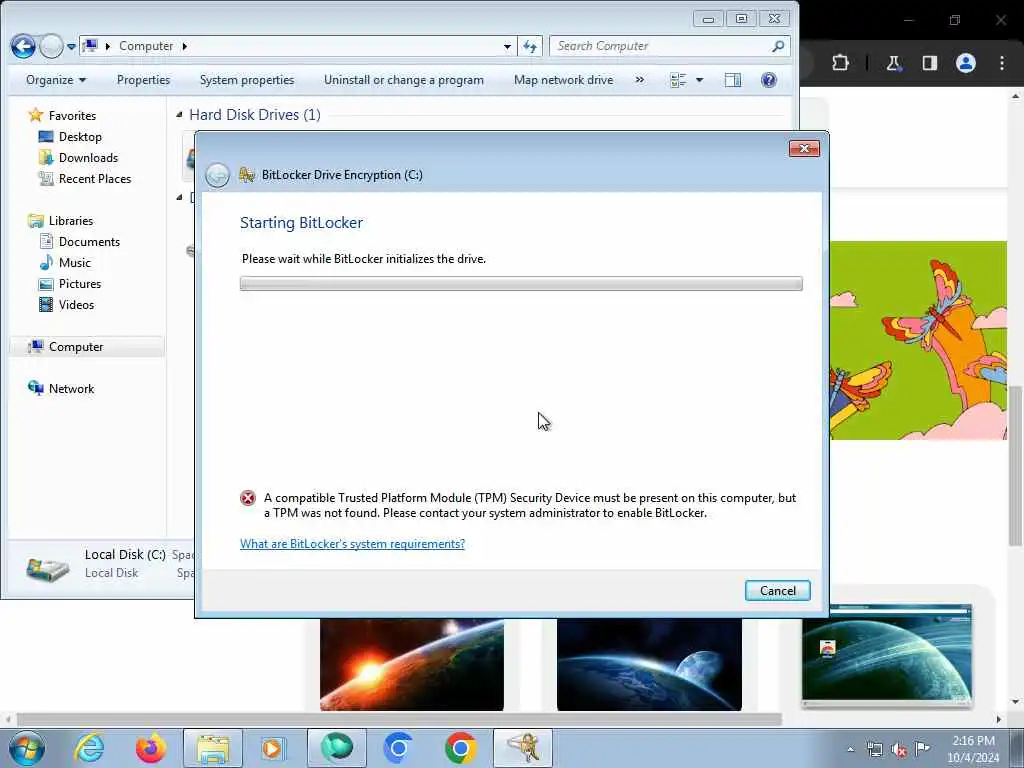Refresh the Computer folder view
The width and height of the screenshot is (1024, 768).
coord(530,46)
